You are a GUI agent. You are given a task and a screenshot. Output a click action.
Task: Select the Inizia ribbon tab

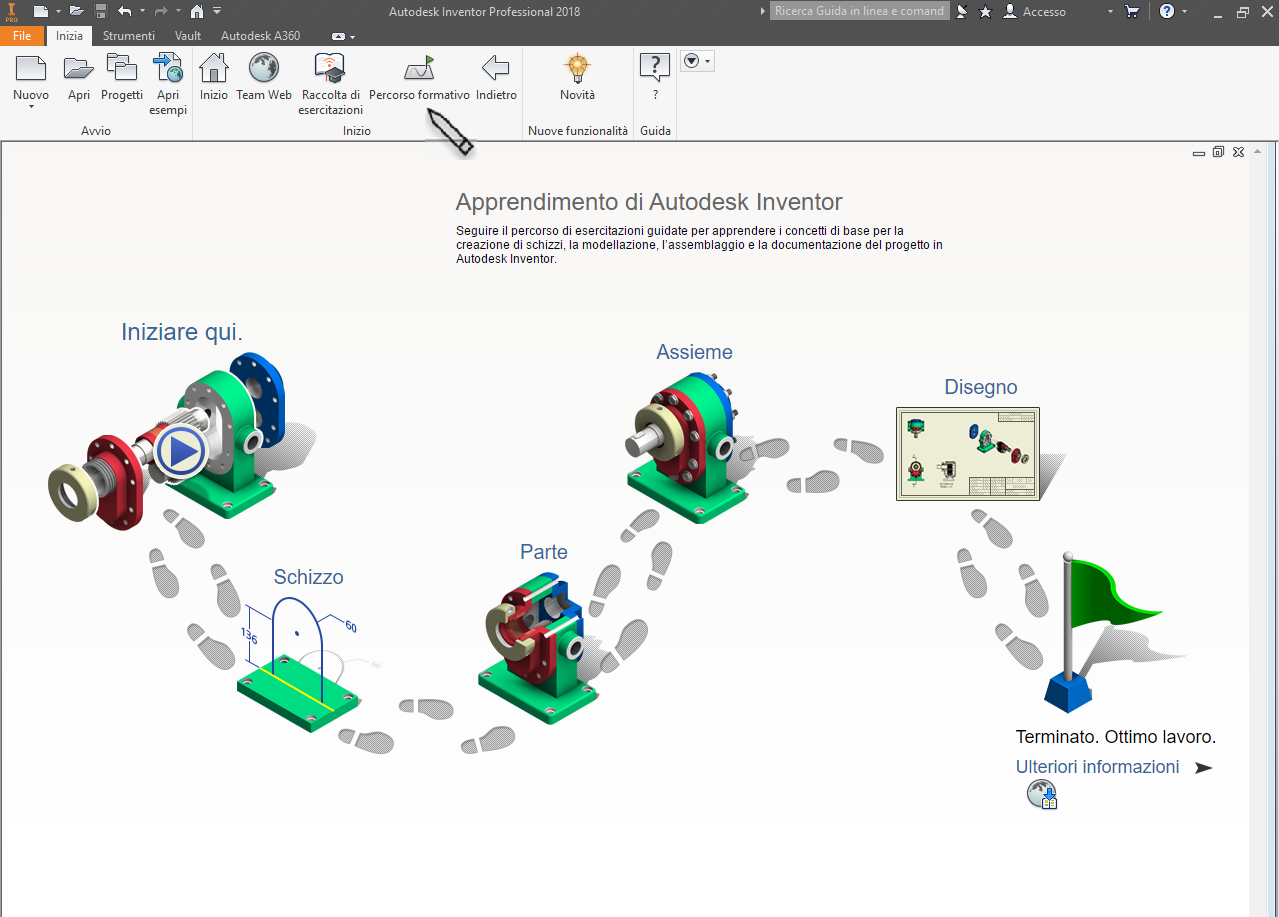click(x=70, y=36)
